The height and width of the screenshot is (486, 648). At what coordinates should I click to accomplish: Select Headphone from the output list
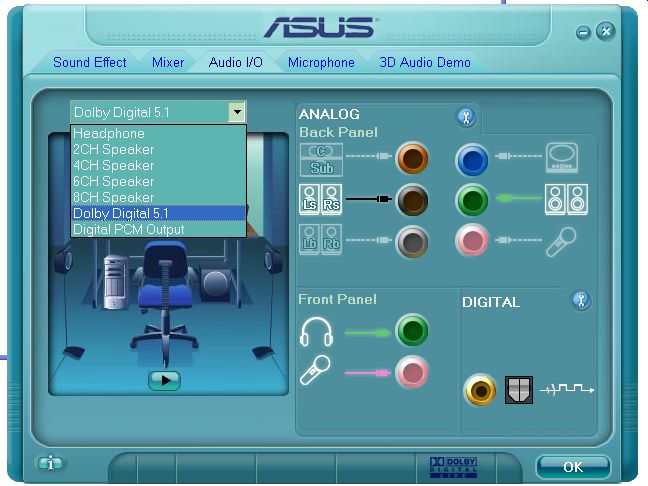(159, 133)
